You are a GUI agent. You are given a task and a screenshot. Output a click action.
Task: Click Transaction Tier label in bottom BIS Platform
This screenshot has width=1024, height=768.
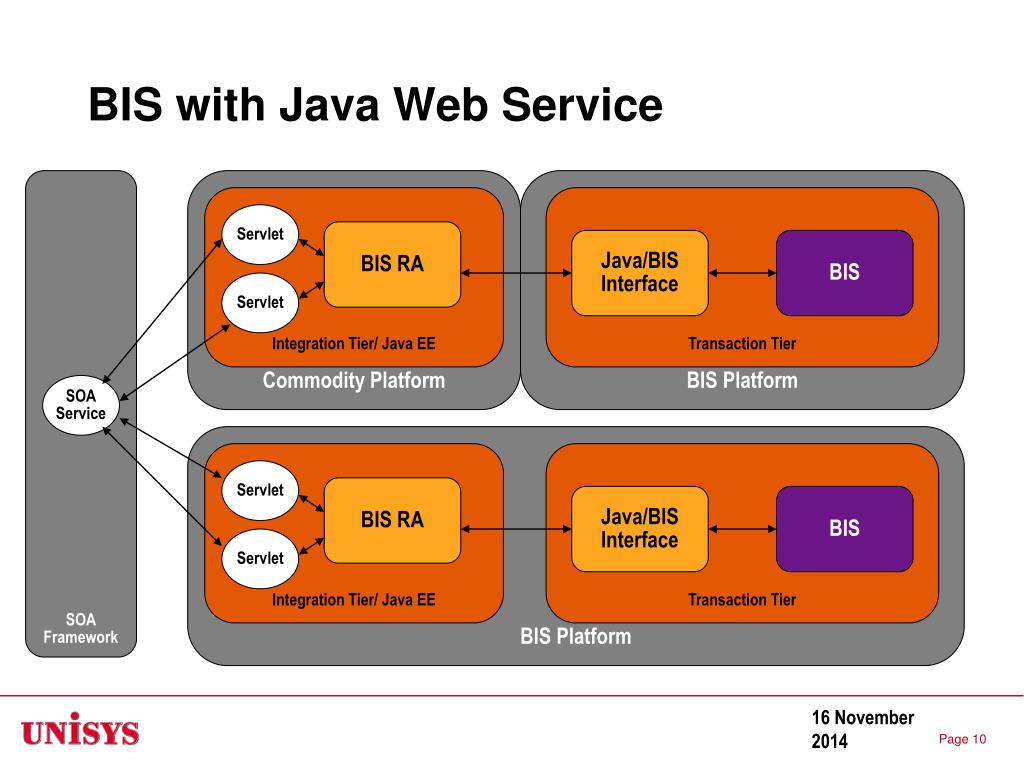(742, 600)
